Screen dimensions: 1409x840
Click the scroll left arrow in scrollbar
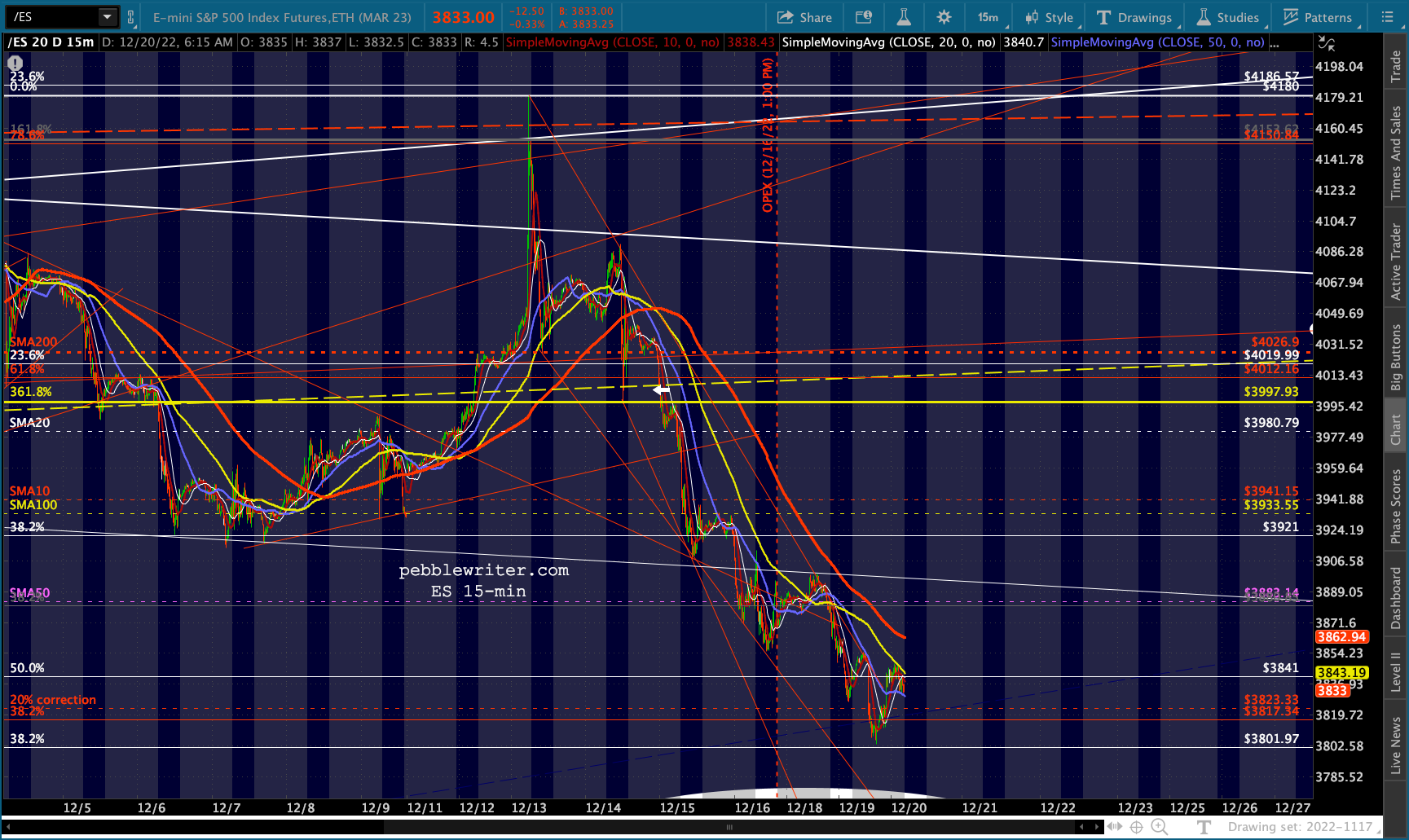pyautogui.click(x=1081, y=827)
